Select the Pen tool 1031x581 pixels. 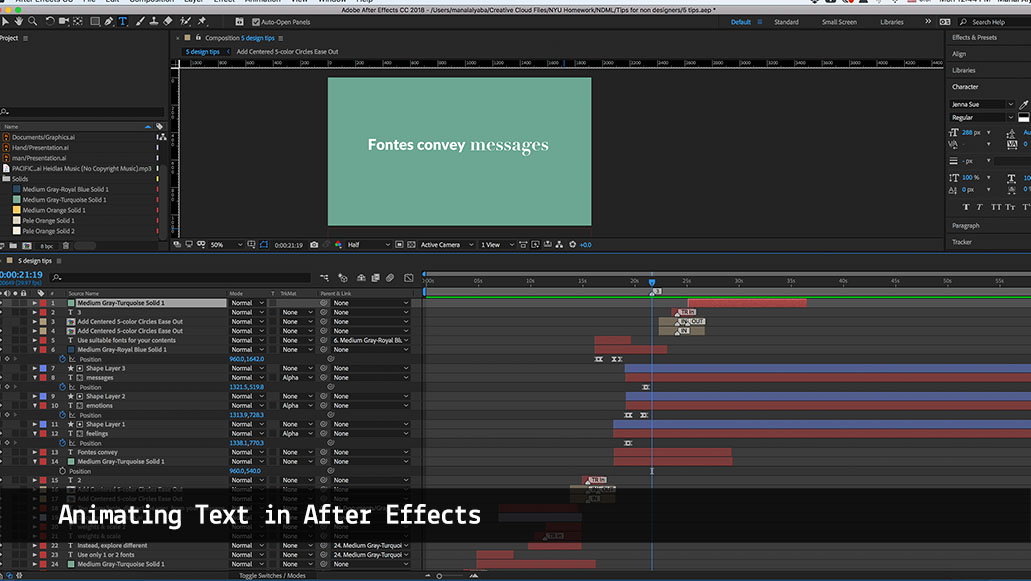[108, 21]
